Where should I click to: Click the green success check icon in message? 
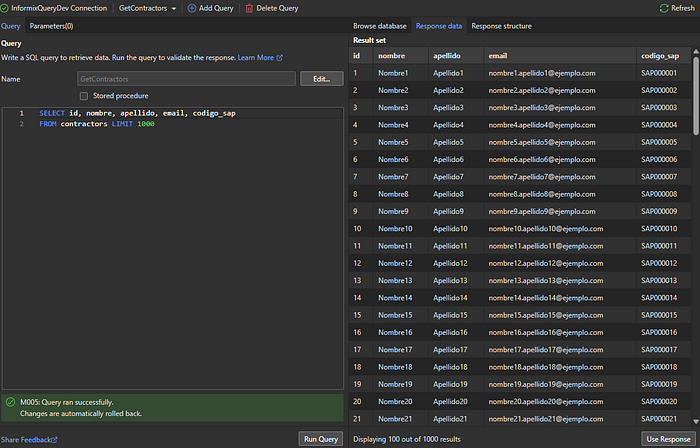pyautogui.click(x=10, y=401)
